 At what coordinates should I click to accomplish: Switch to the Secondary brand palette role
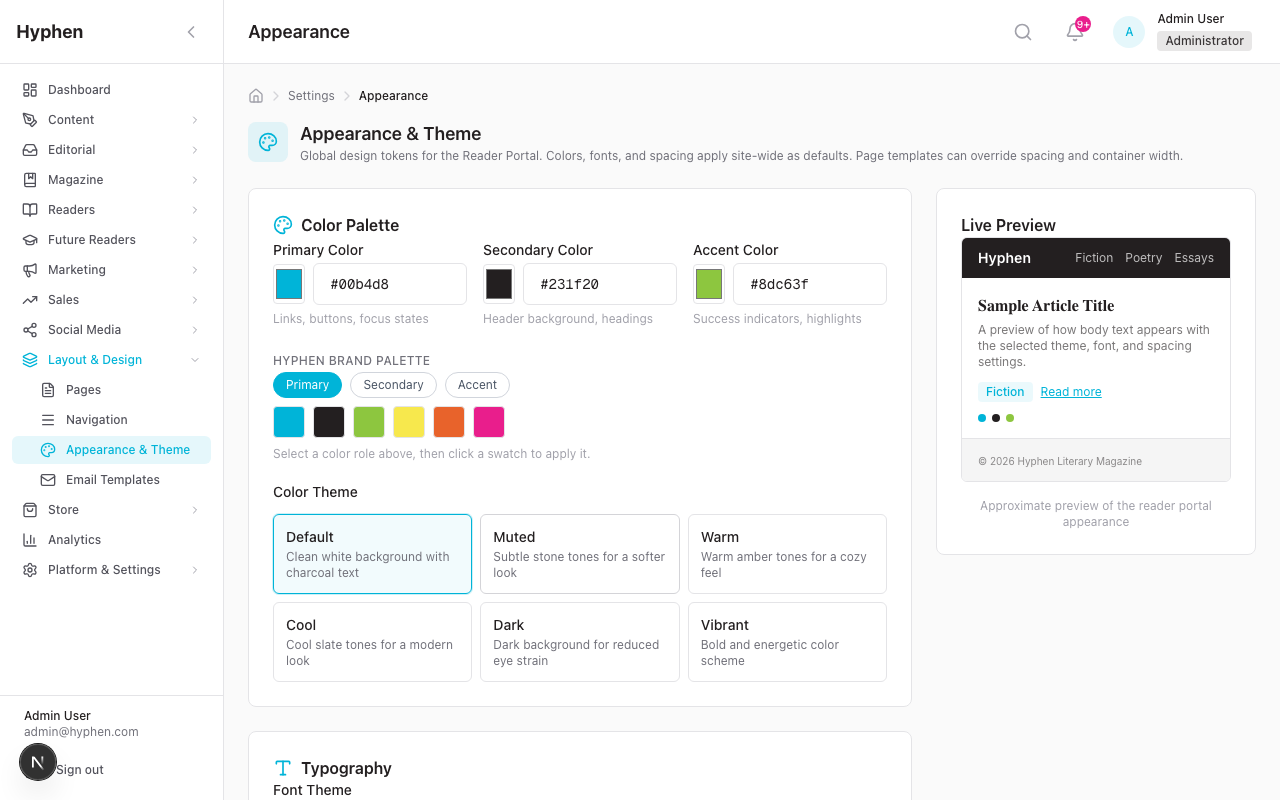pyautogui.click(x=393, y=385)
